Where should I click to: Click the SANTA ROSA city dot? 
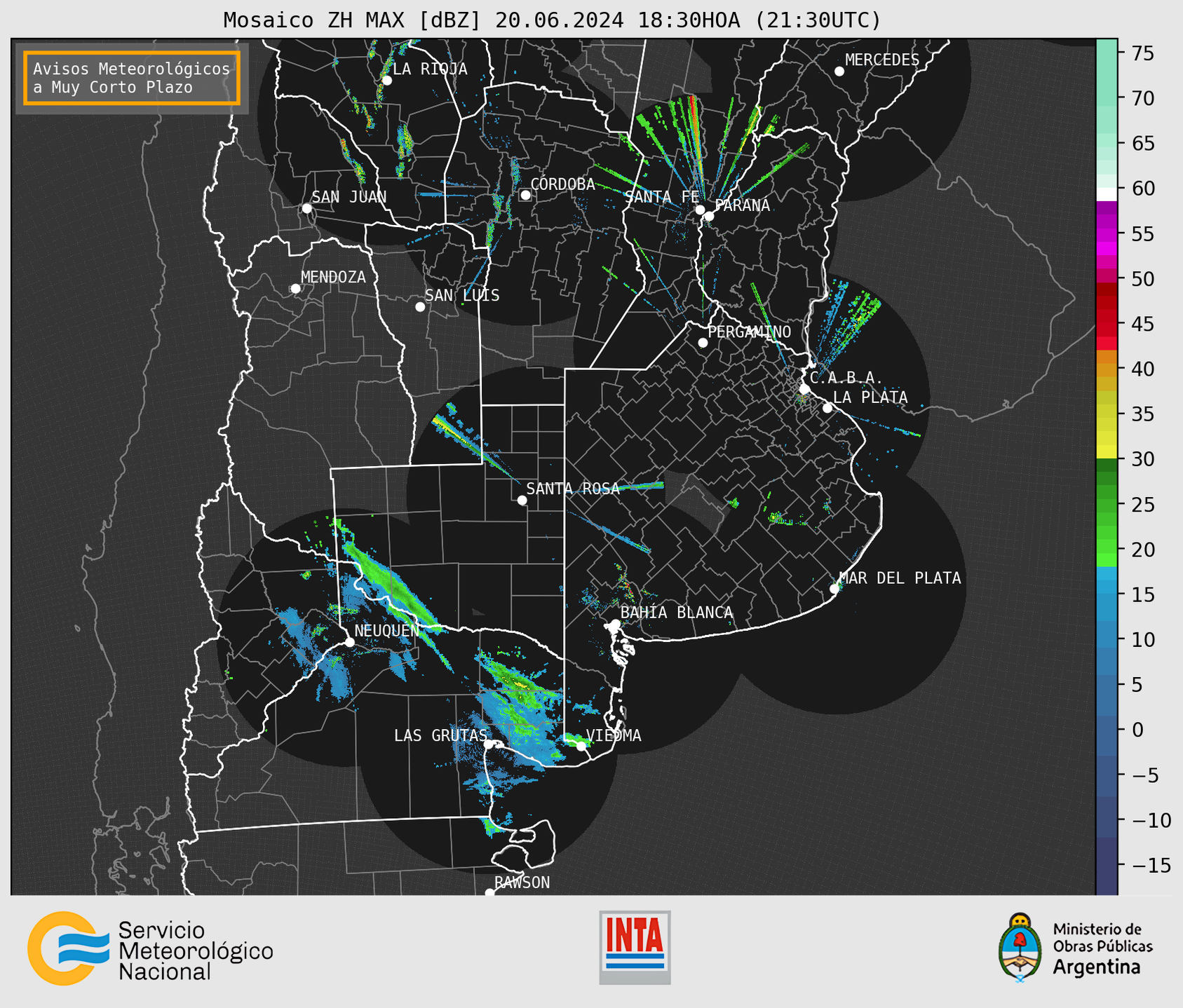point(522,500)
